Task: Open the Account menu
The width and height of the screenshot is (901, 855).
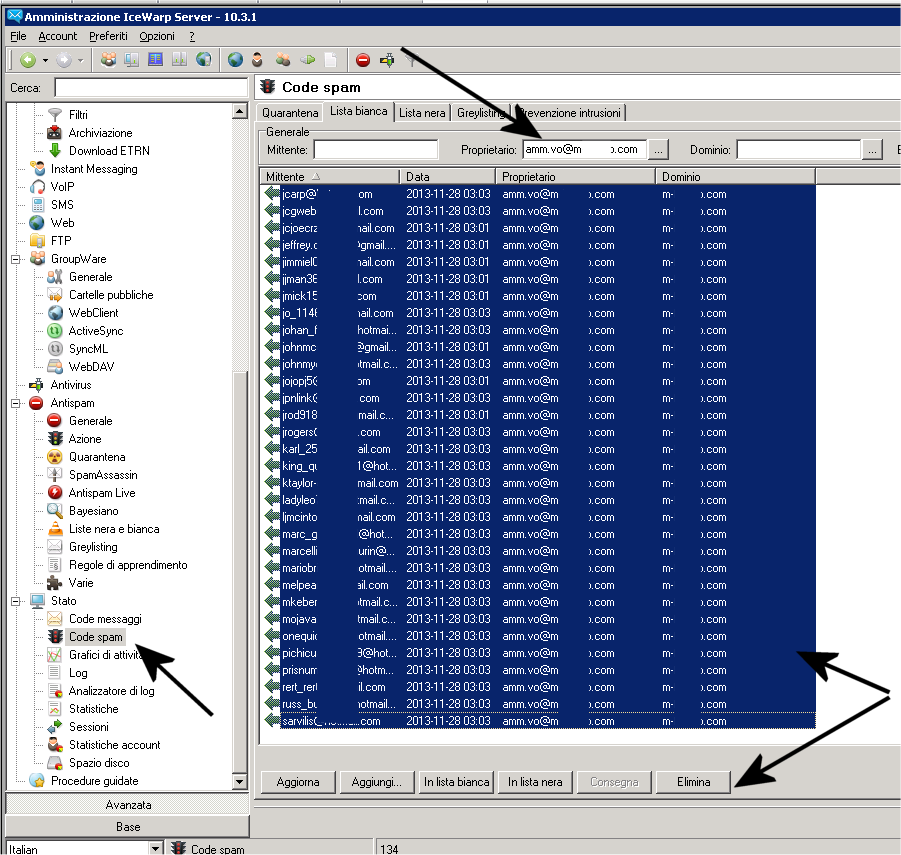Action: point(57,36)
